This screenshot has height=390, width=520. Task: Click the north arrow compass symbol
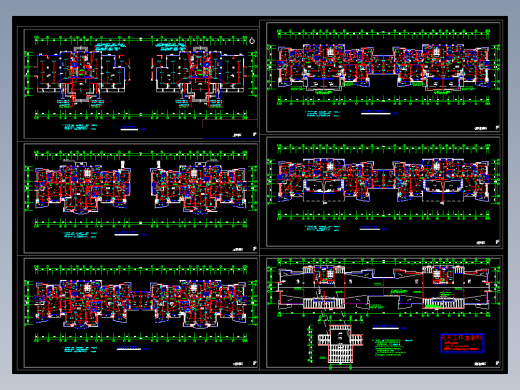(252, 41)
